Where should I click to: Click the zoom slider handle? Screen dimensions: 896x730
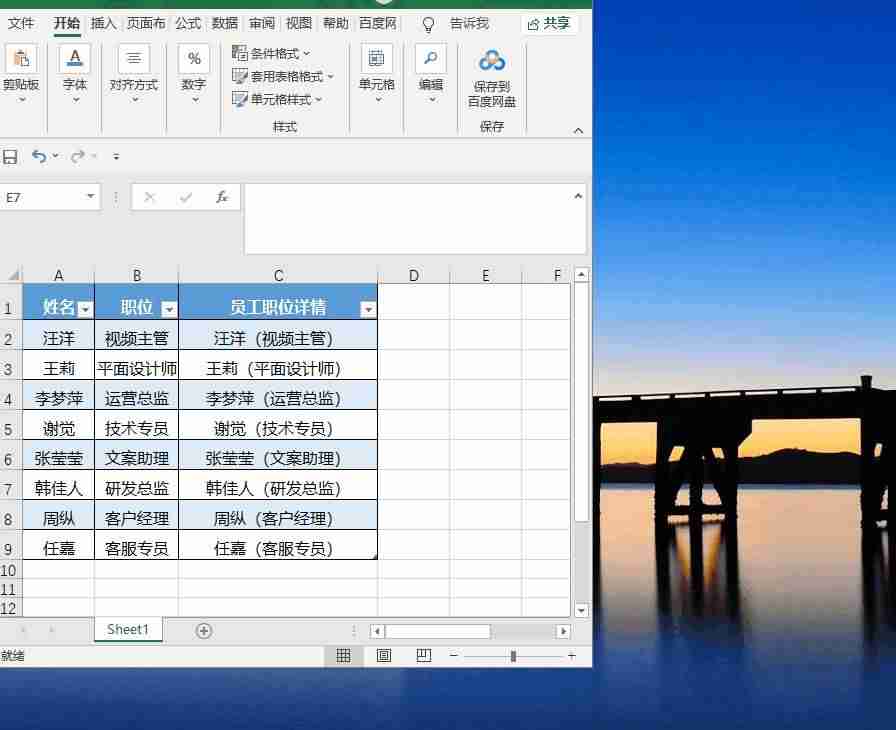pos(513,656)
